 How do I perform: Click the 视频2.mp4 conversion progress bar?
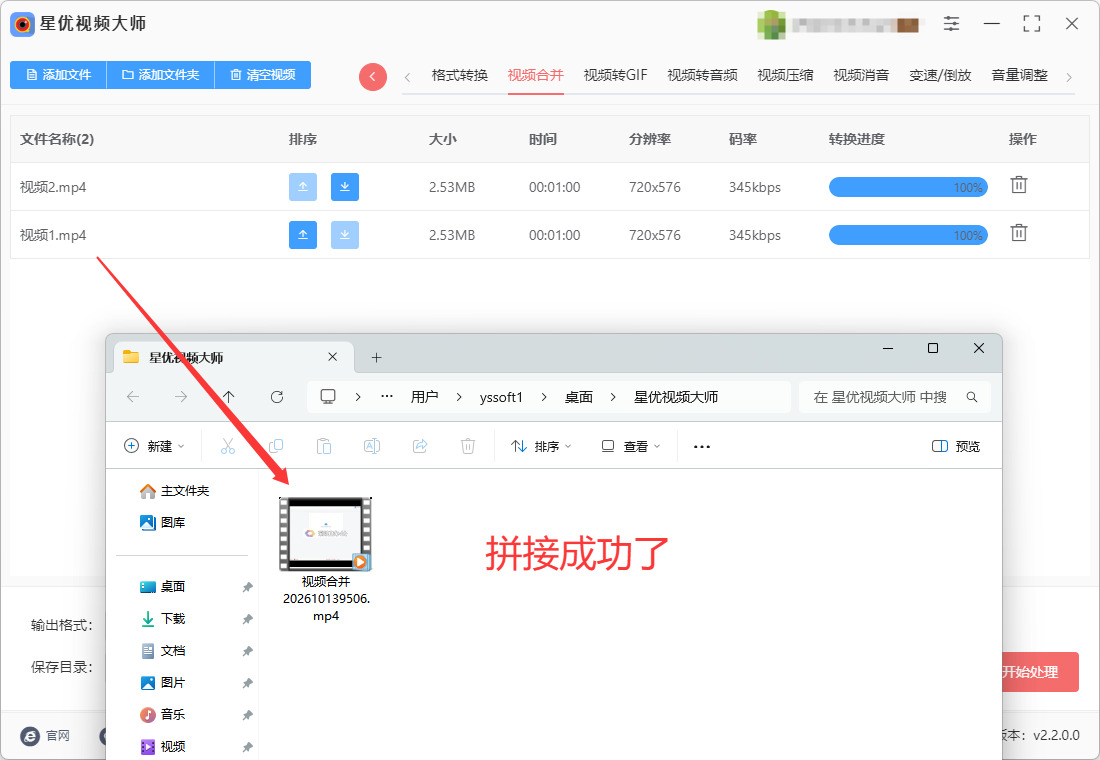coord(908,187)
